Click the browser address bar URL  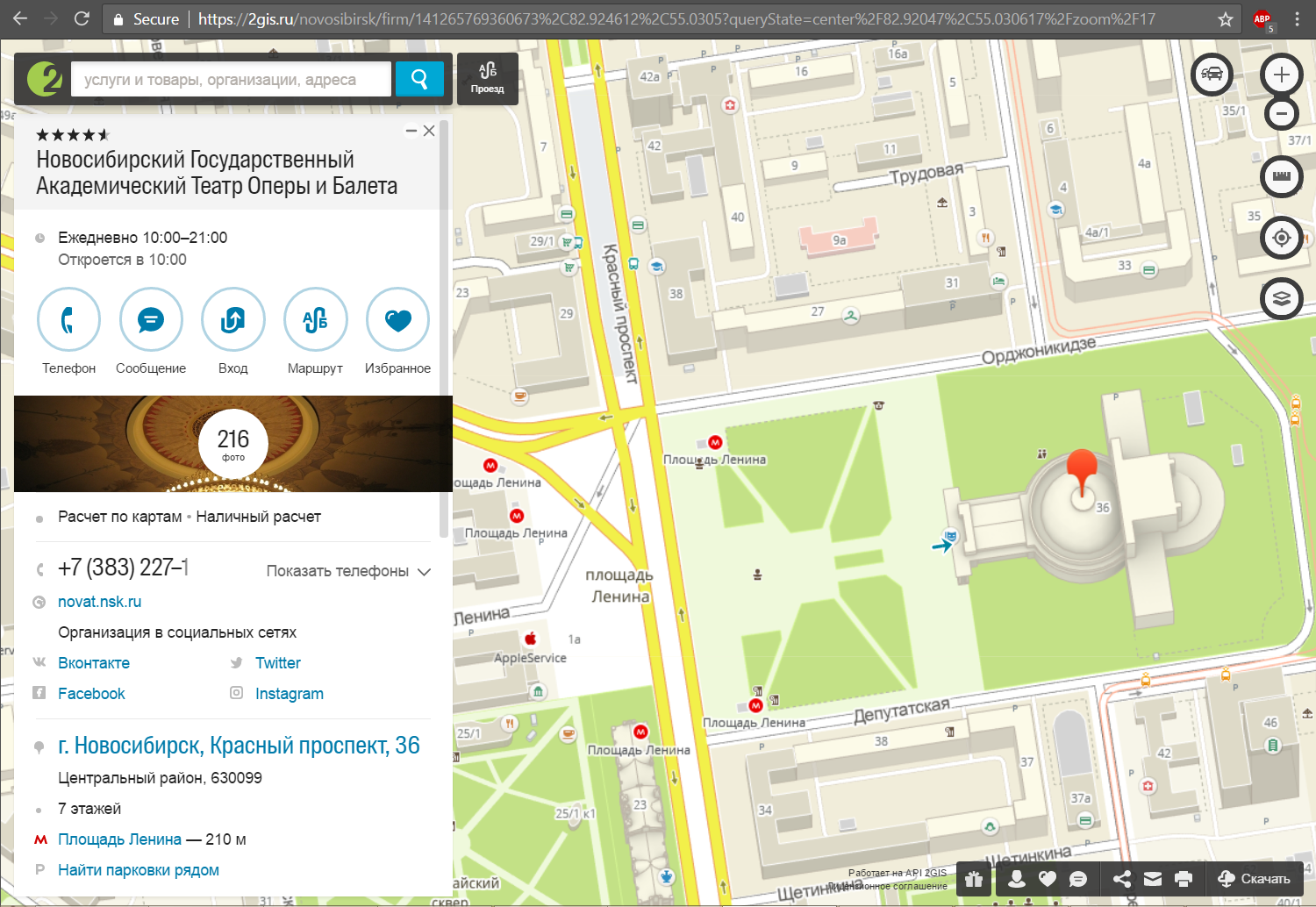pyautogui.click(x=676, y=19)
